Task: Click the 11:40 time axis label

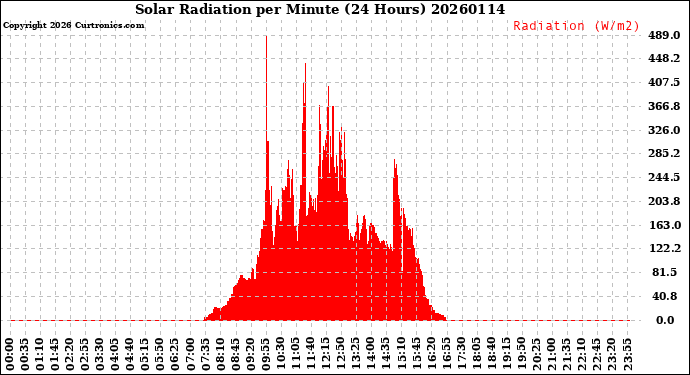Action: [x=311, y=354]
